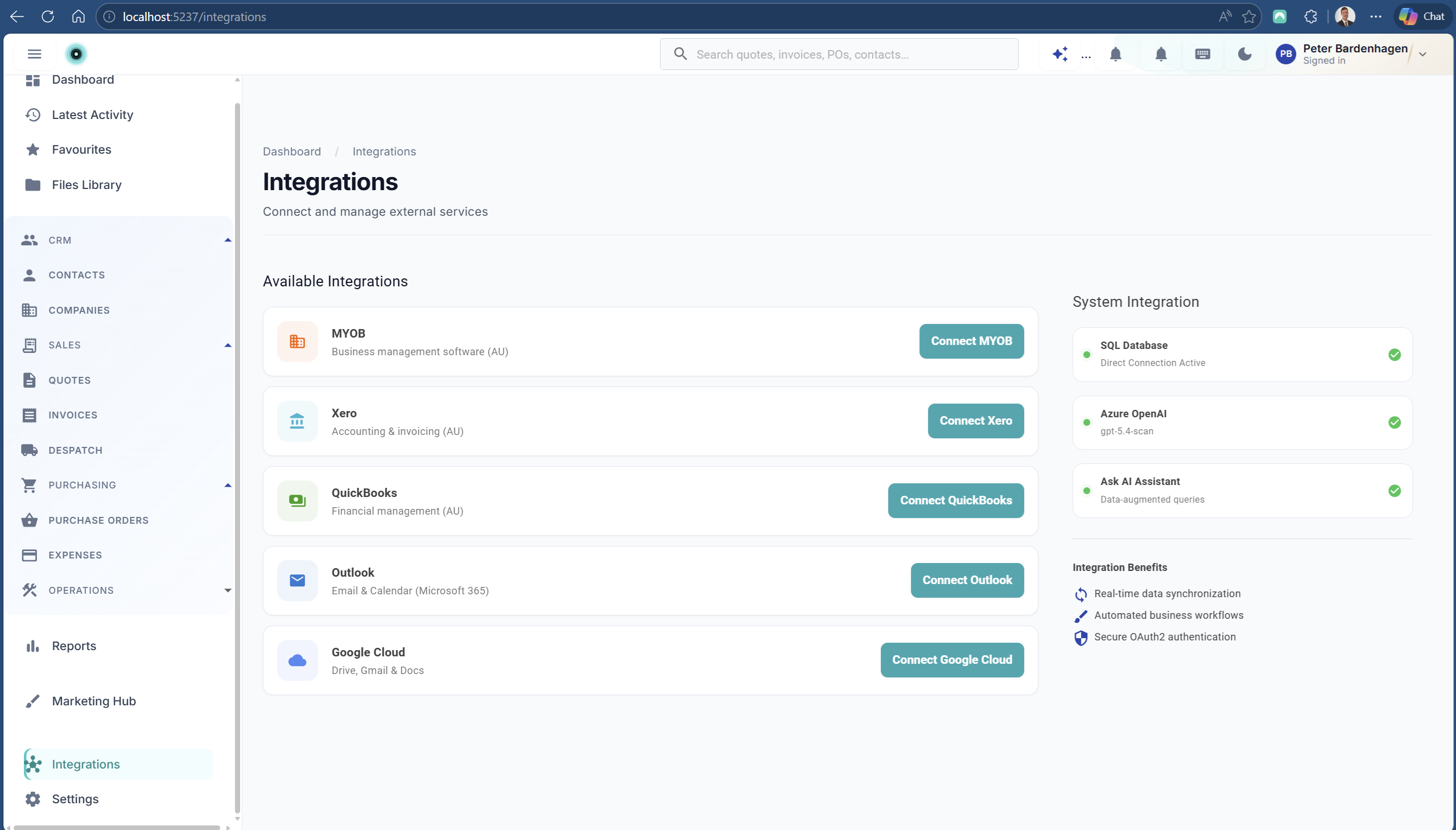Expand the Peter Bardenhagen account dropdown
Screen dimensions: 1456x830
(x=1422, y=55)
